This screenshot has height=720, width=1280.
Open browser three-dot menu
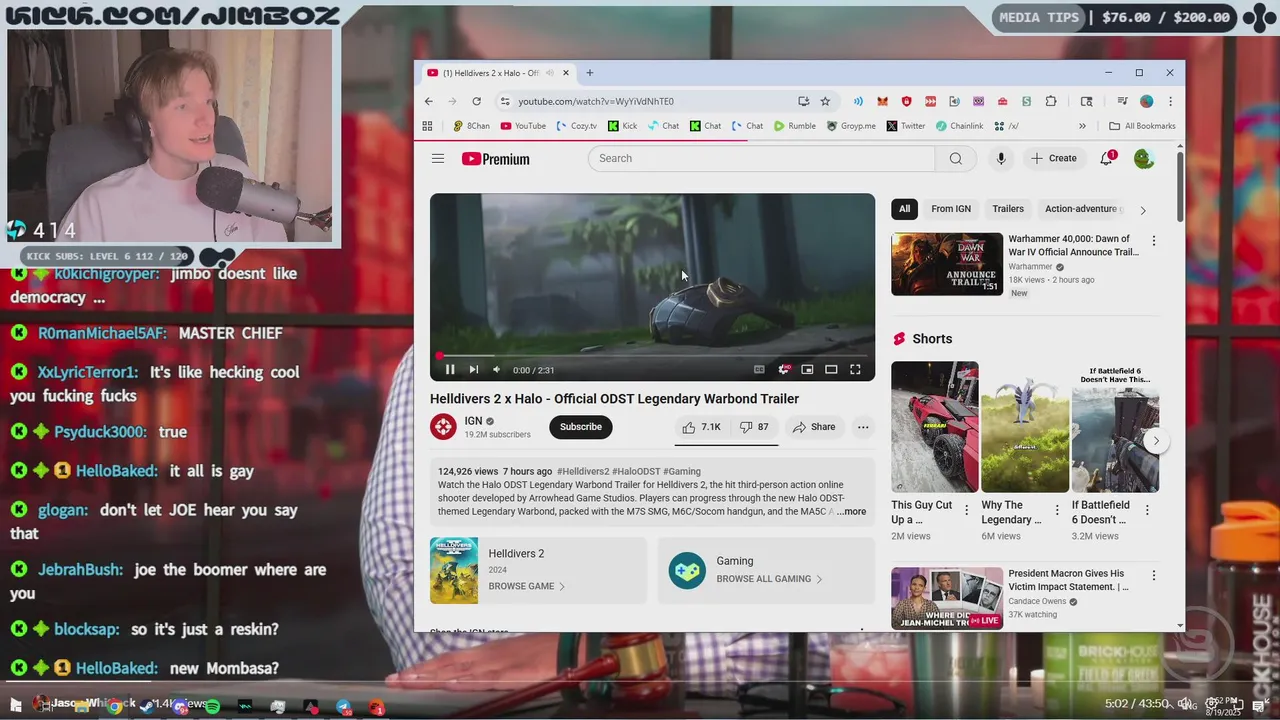click(1170, 101)
